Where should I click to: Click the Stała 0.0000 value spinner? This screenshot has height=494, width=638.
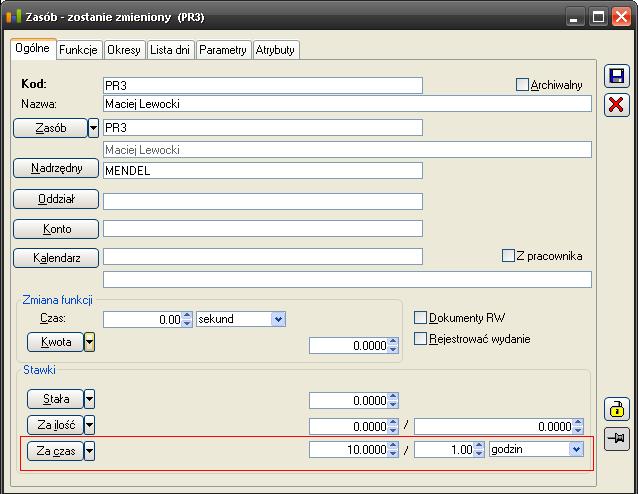click(x=393, y=400)
